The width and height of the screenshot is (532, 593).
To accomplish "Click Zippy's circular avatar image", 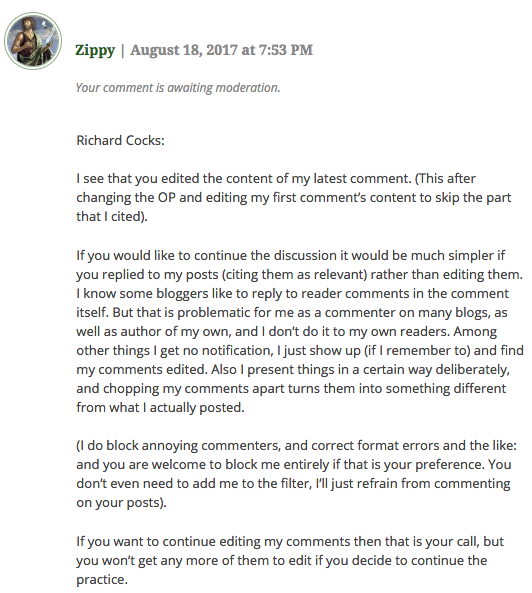I will (x=33, y=41).
